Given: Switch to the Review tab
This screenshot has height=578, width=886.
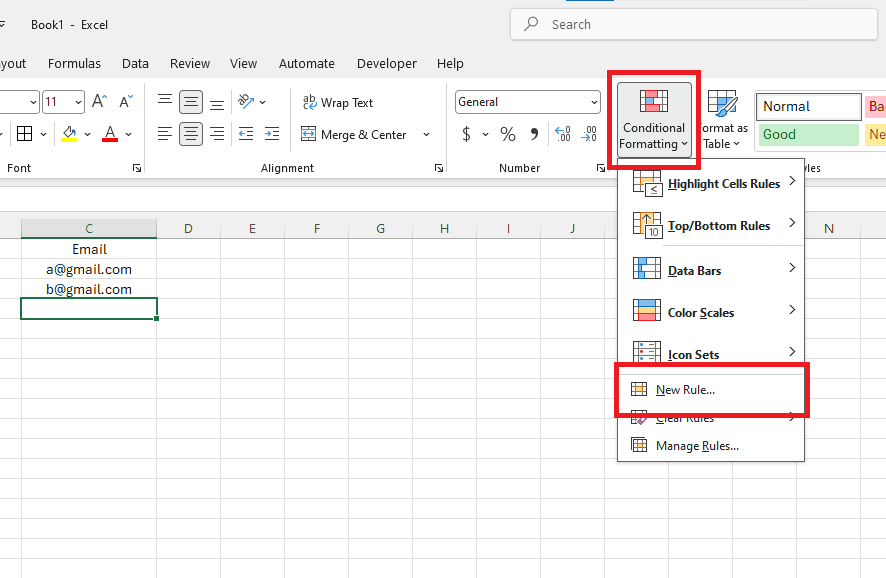Looking at the screenshot, I should [x=190, y=63].
